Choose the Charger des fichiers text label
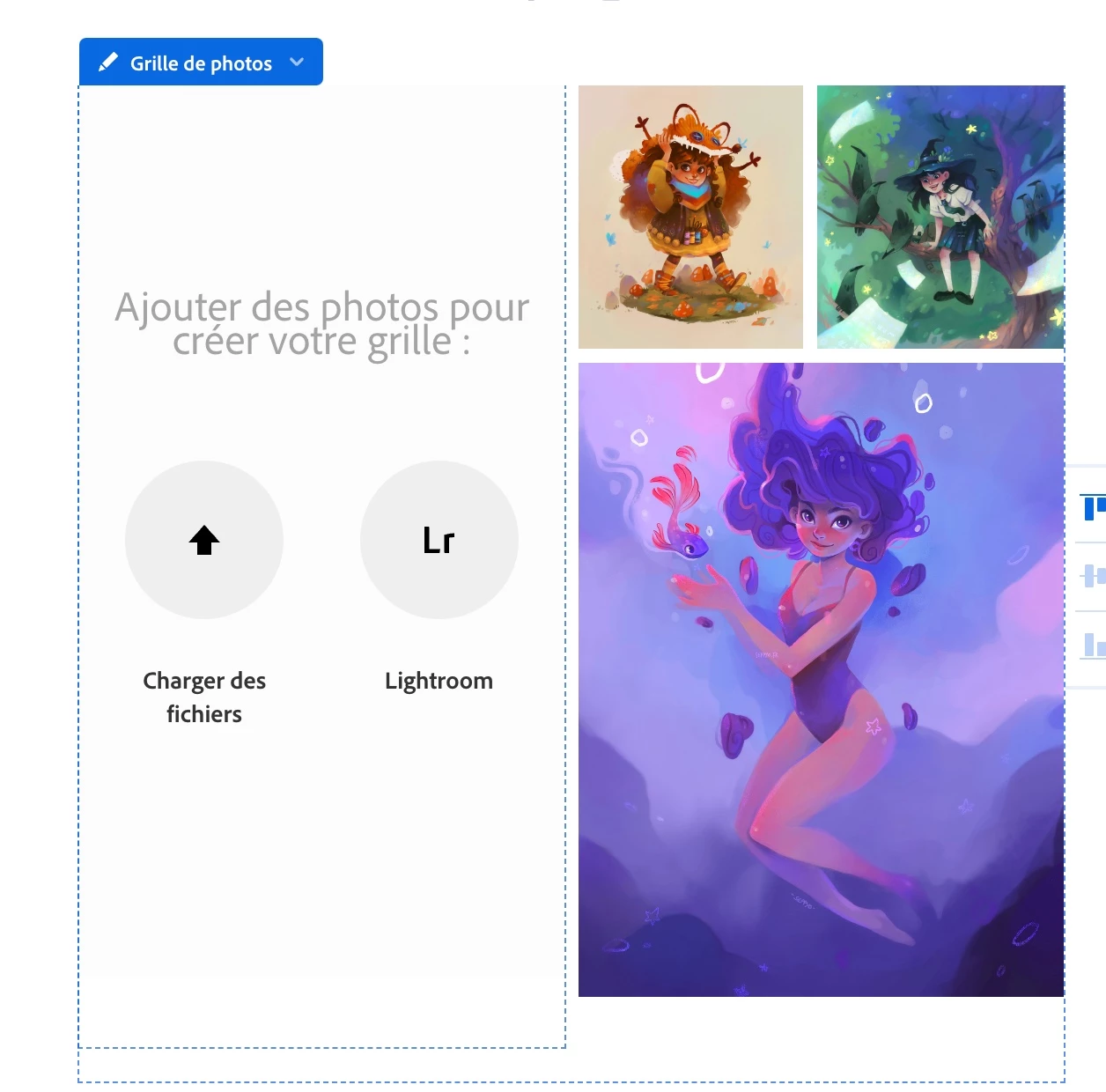The image size is (1106, 1092). [x=204, y=697]
